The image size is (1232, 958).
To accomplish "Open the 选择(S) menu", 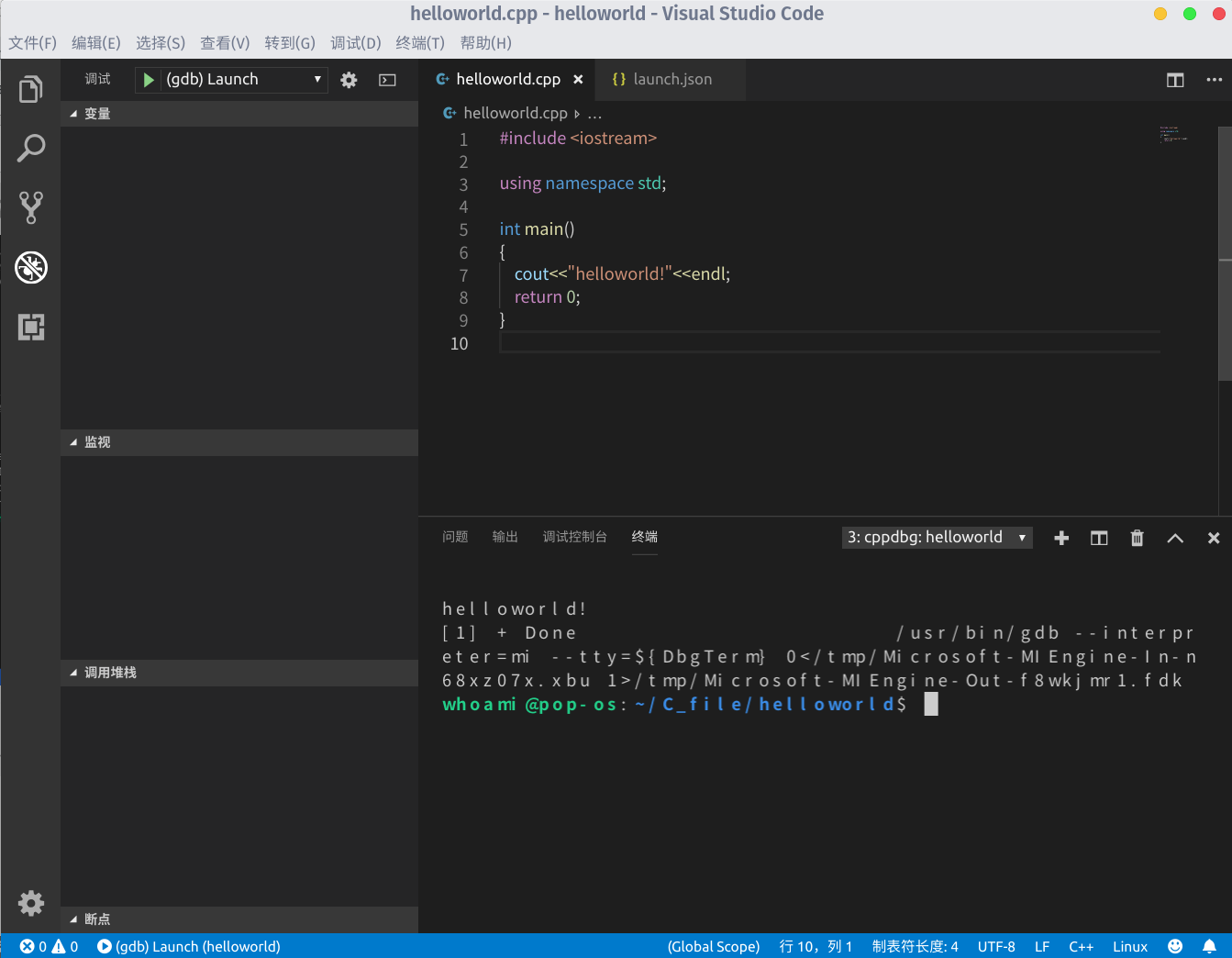I will [x=161, y=43].
